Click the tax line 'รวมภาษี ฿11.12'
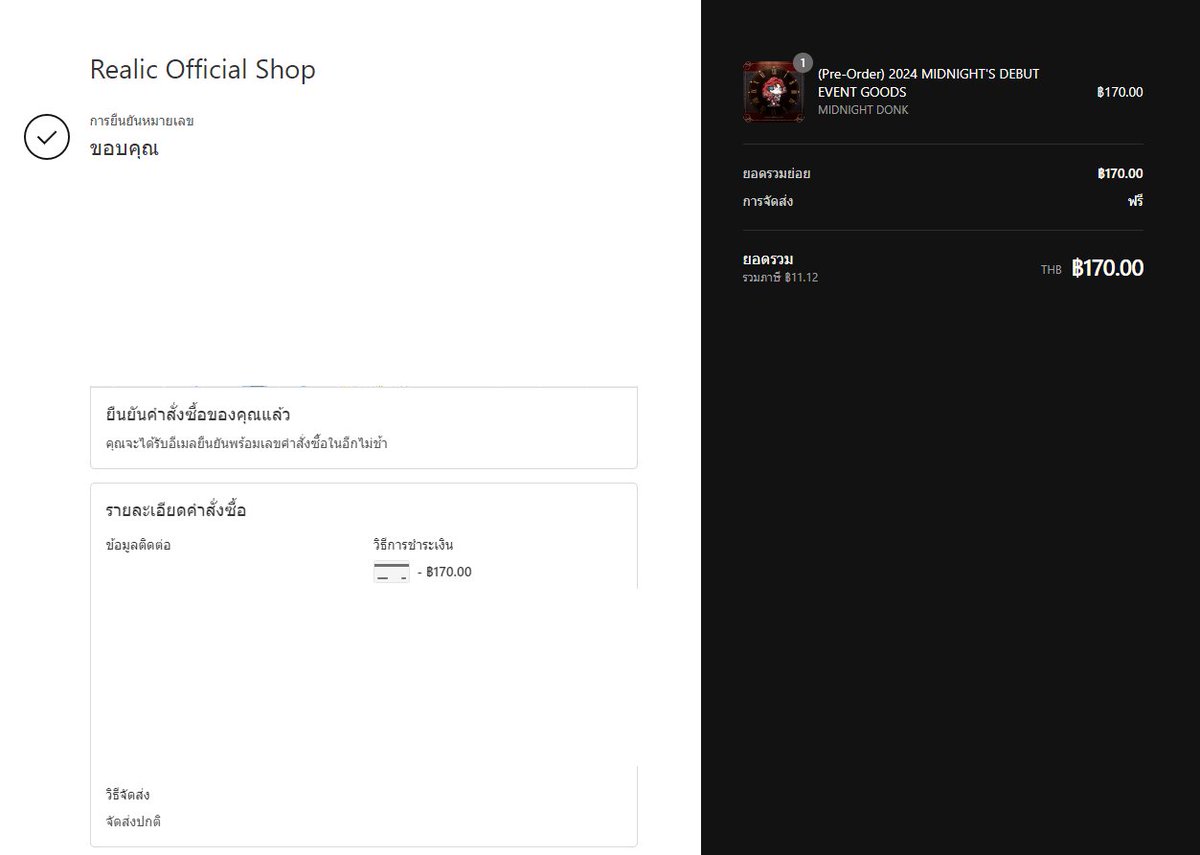Viewport: 1200px width, 855px height. click(x=780, y=277)
